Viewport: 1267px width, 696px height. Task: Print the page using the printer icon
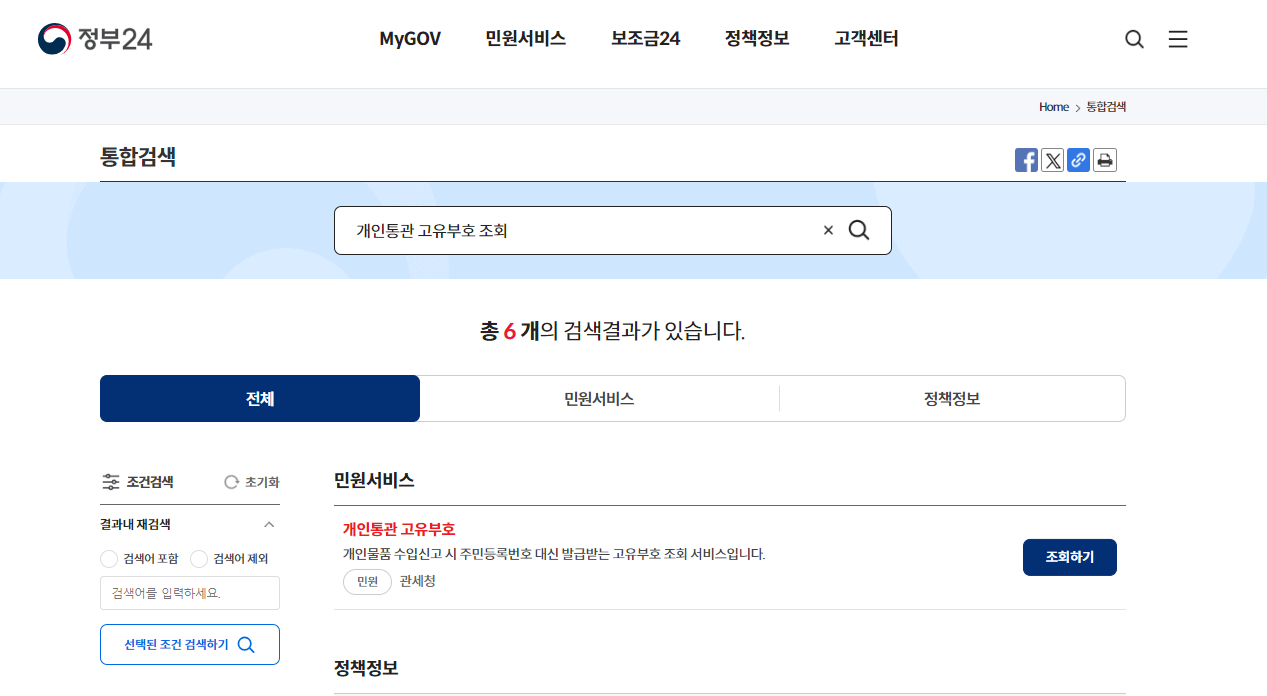click(x=1104, y=159)
